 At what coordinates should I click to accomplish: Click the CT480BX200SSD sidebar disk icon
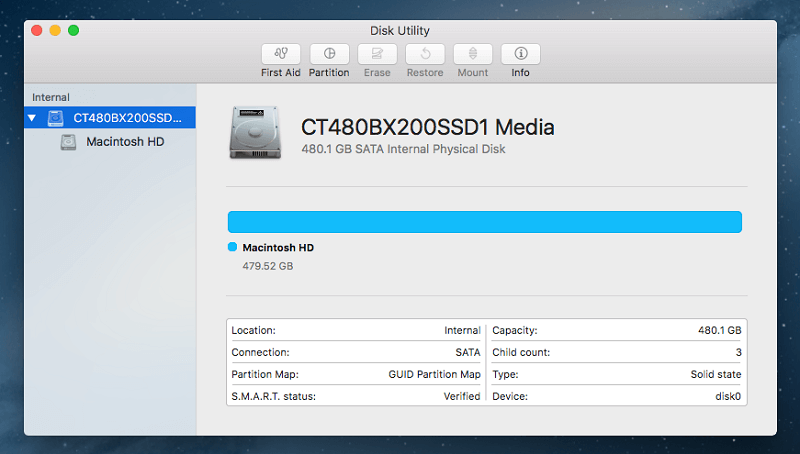pos(56,118)
